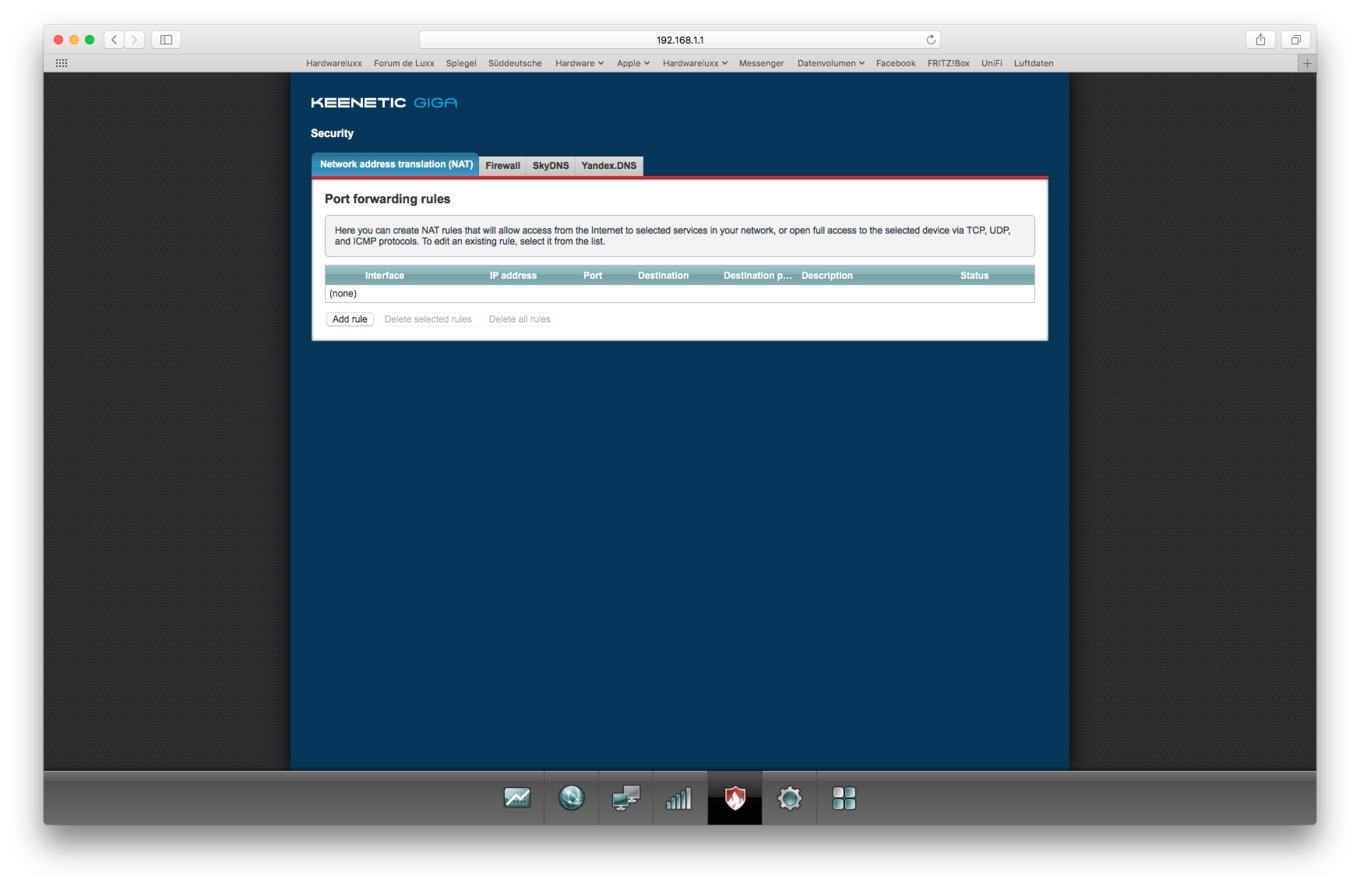Open the System monitor chart icon
This screenshot has width=1360, height=887.
tap(517, 798)
